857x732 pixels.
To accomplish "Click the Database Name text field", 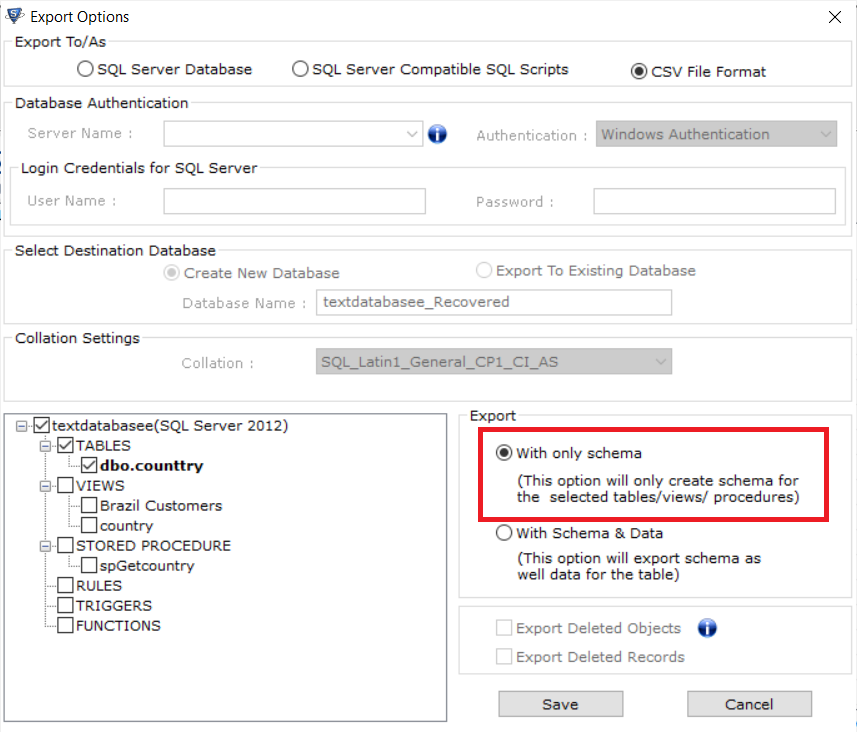I will [494, 302].
